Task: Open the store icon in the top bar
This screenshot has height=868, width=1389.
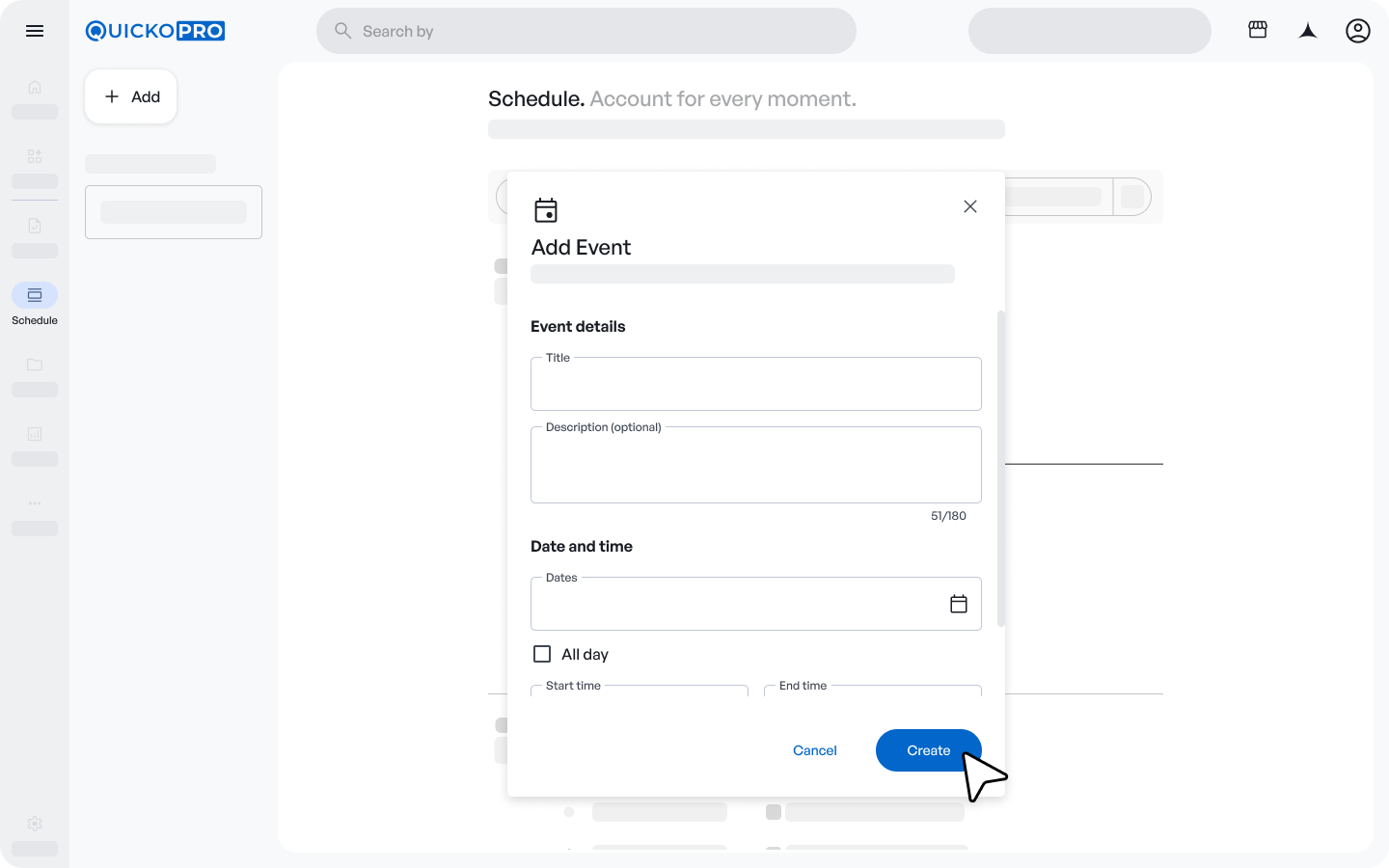Action: pyautogui.click(x=1257, y=30)
